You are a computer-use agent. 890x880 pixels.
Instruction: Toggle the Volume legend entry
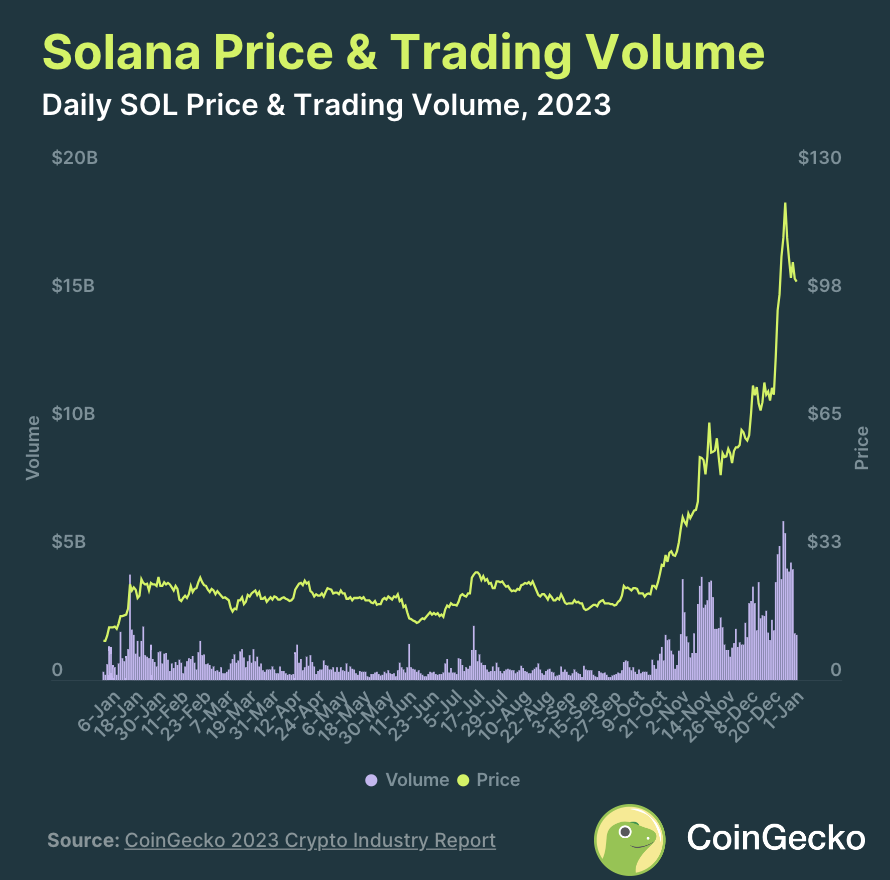point(407,780)
